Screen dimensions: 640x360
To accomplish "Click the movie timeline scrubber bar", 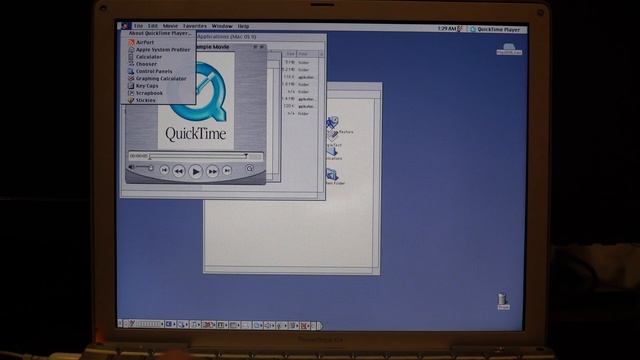I will point(198,156).
